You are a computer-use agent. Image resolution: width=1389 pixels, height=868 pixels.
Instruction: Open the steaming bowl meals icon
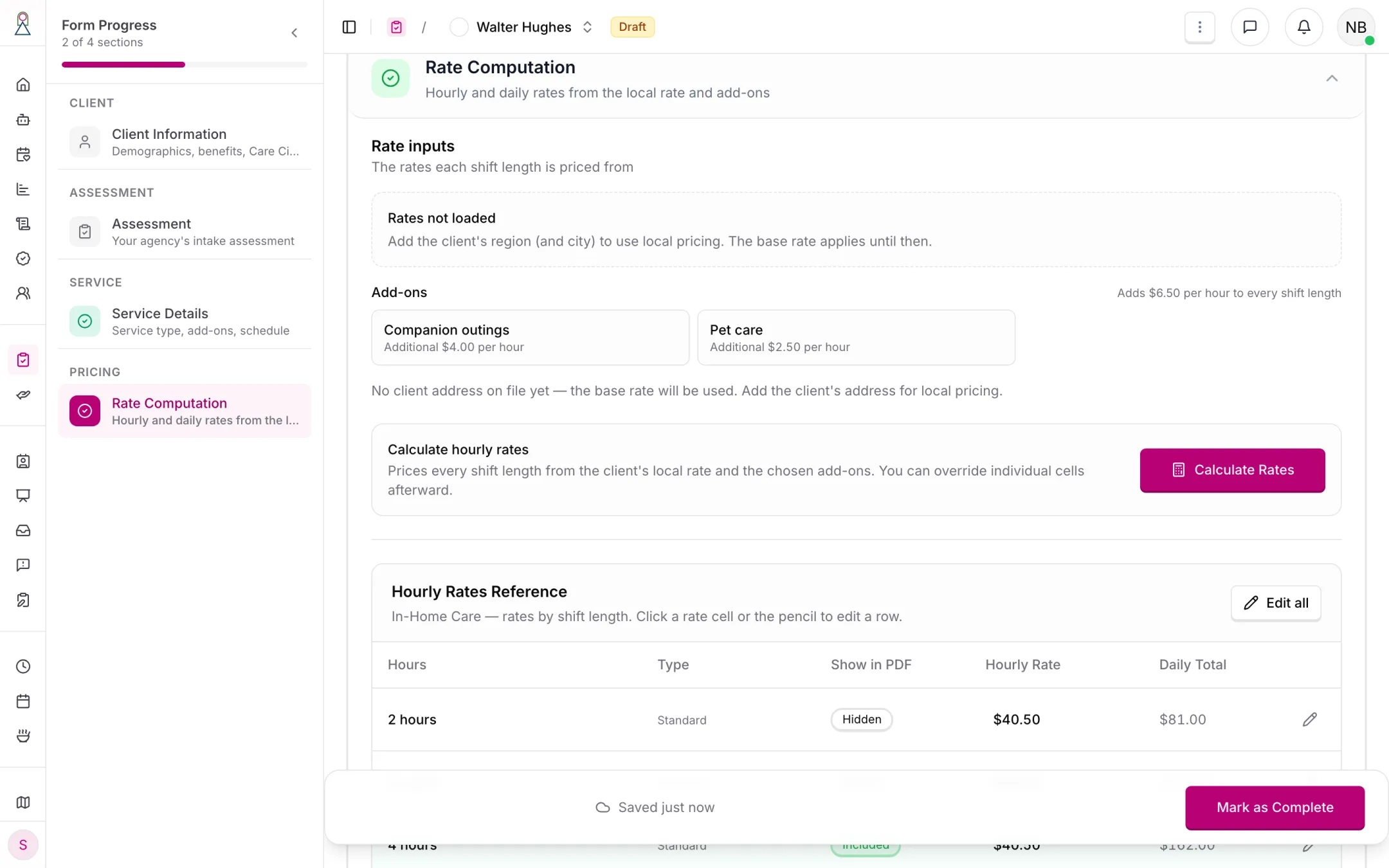(23, 736)
